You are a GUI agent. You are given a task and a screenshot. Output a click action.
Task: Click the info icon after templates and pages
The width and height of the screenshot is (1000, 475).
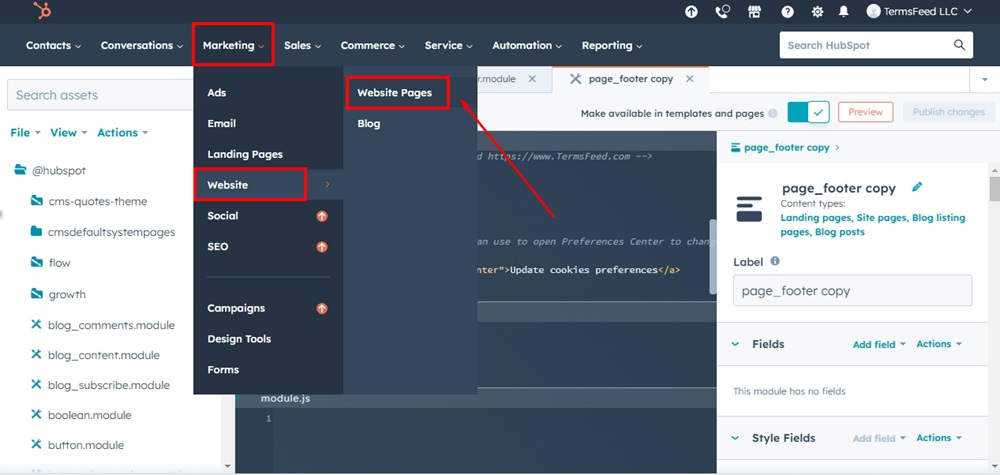[x=772, y=113]
